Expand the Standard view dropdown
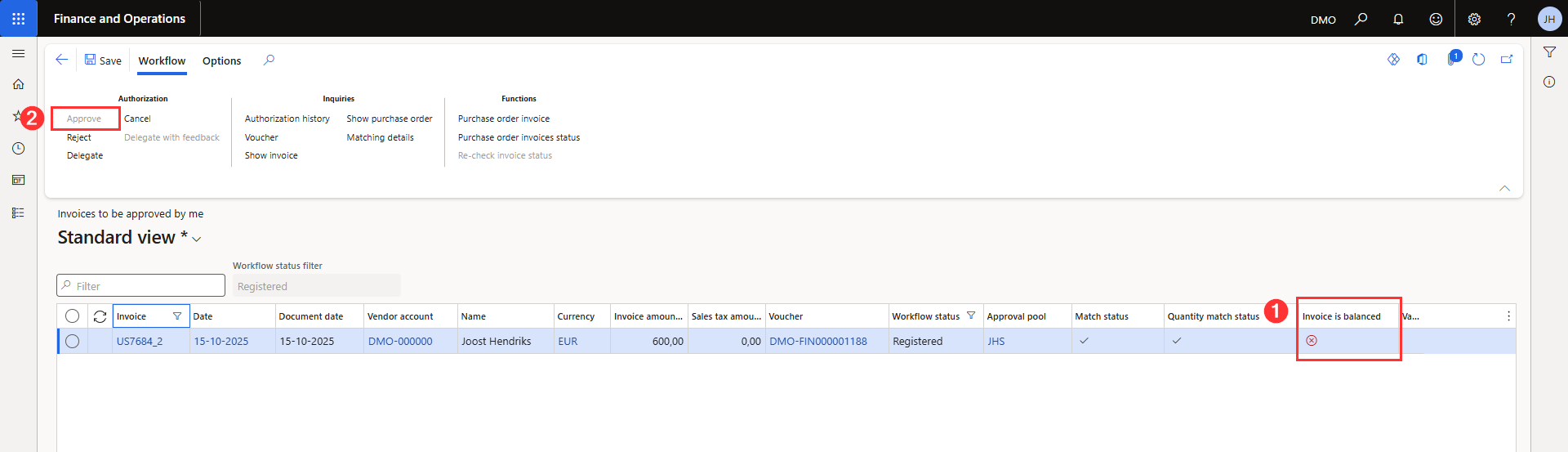 (196, 239)
